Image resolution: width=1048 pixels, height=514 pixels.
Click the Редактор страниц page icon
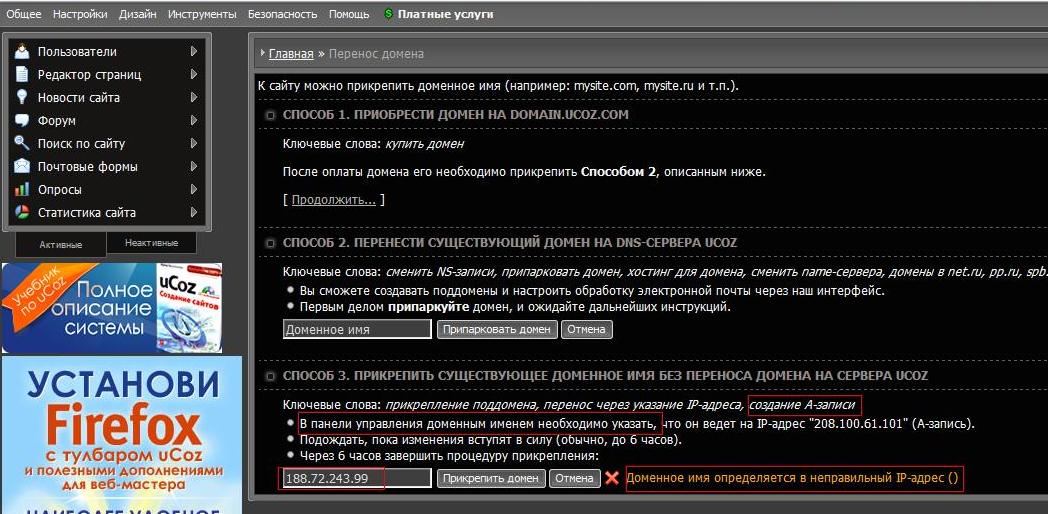23,74
